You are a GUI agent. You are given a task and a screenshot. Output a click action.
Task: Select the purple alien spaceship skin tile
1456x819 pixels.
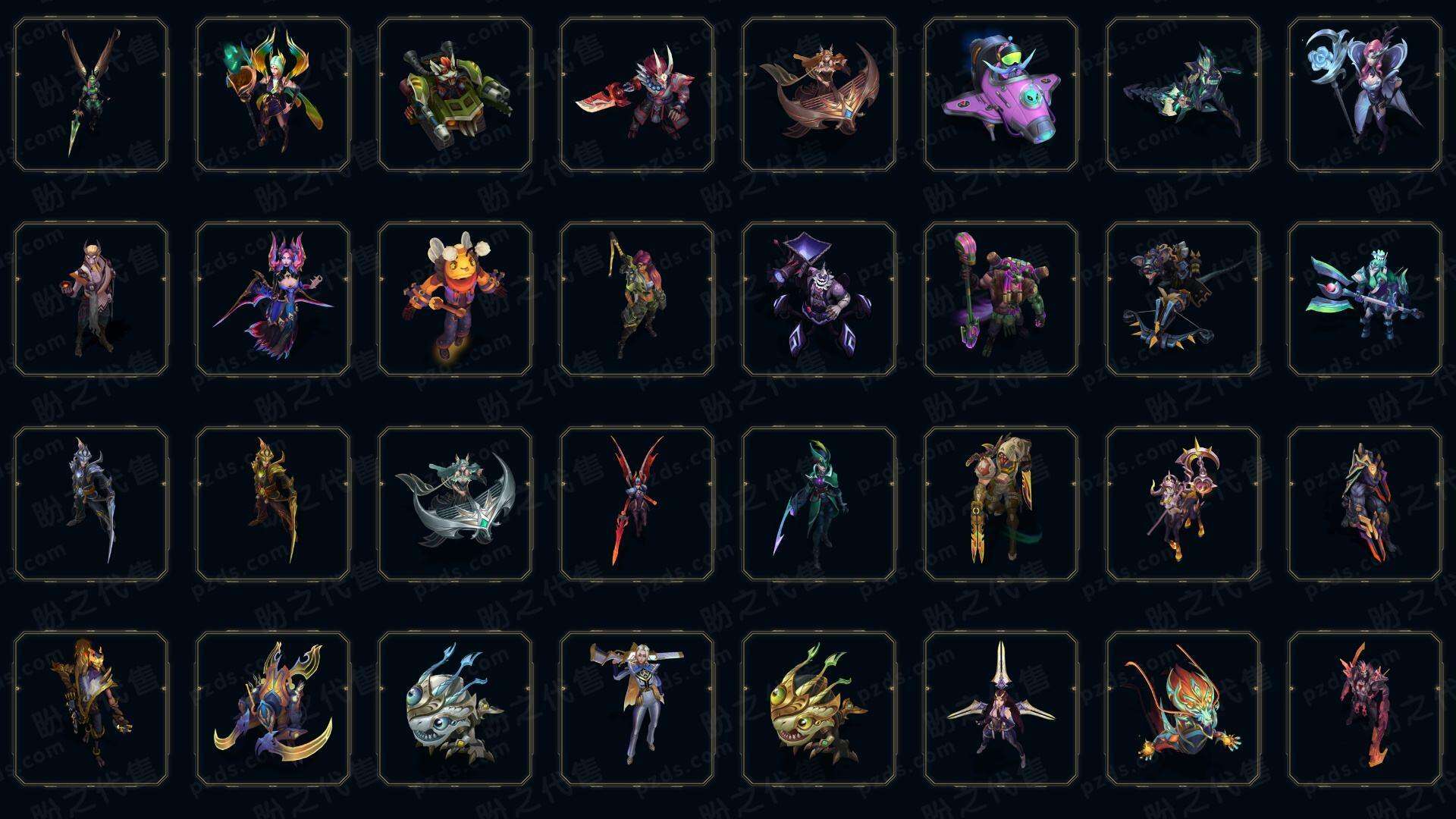pyautogui.click(x=1001, y=95)
